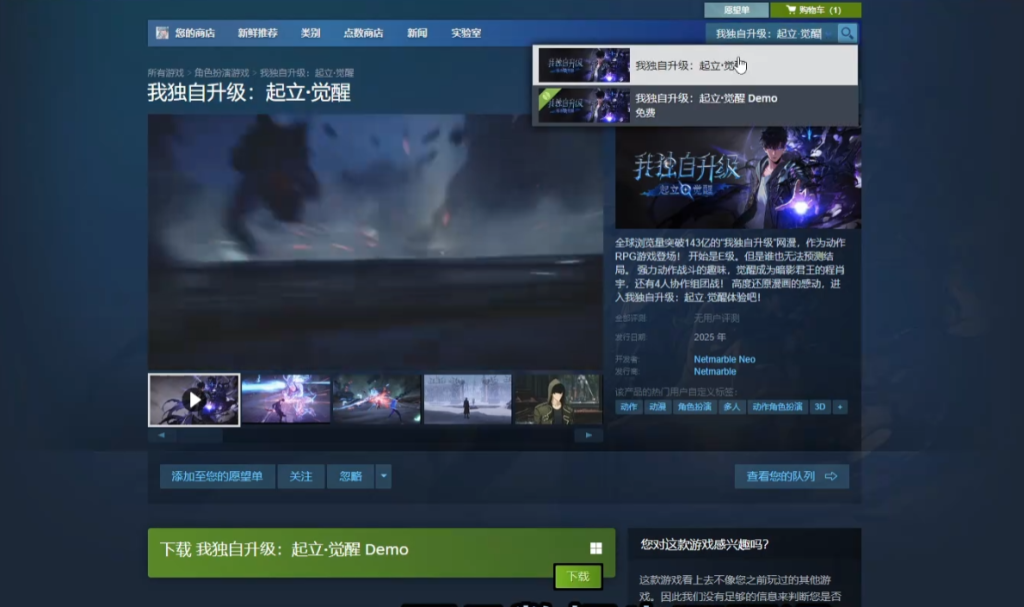This screenshot has height=607, width=1024.
Task: Select the snowy scene screenshot thumbnail
Action: point(468,399)
